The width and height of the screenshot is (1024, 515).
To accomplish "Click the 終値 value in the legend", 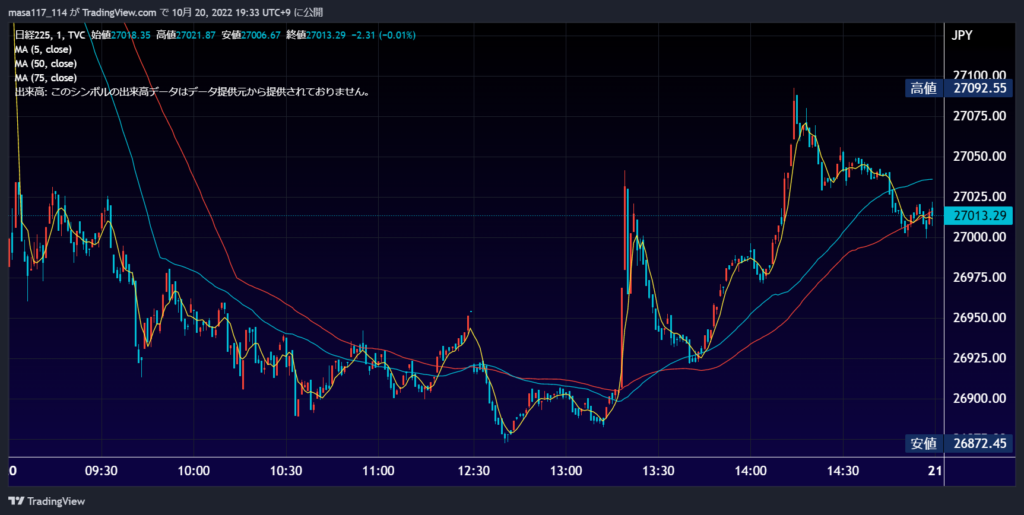I will pos(315,35).
